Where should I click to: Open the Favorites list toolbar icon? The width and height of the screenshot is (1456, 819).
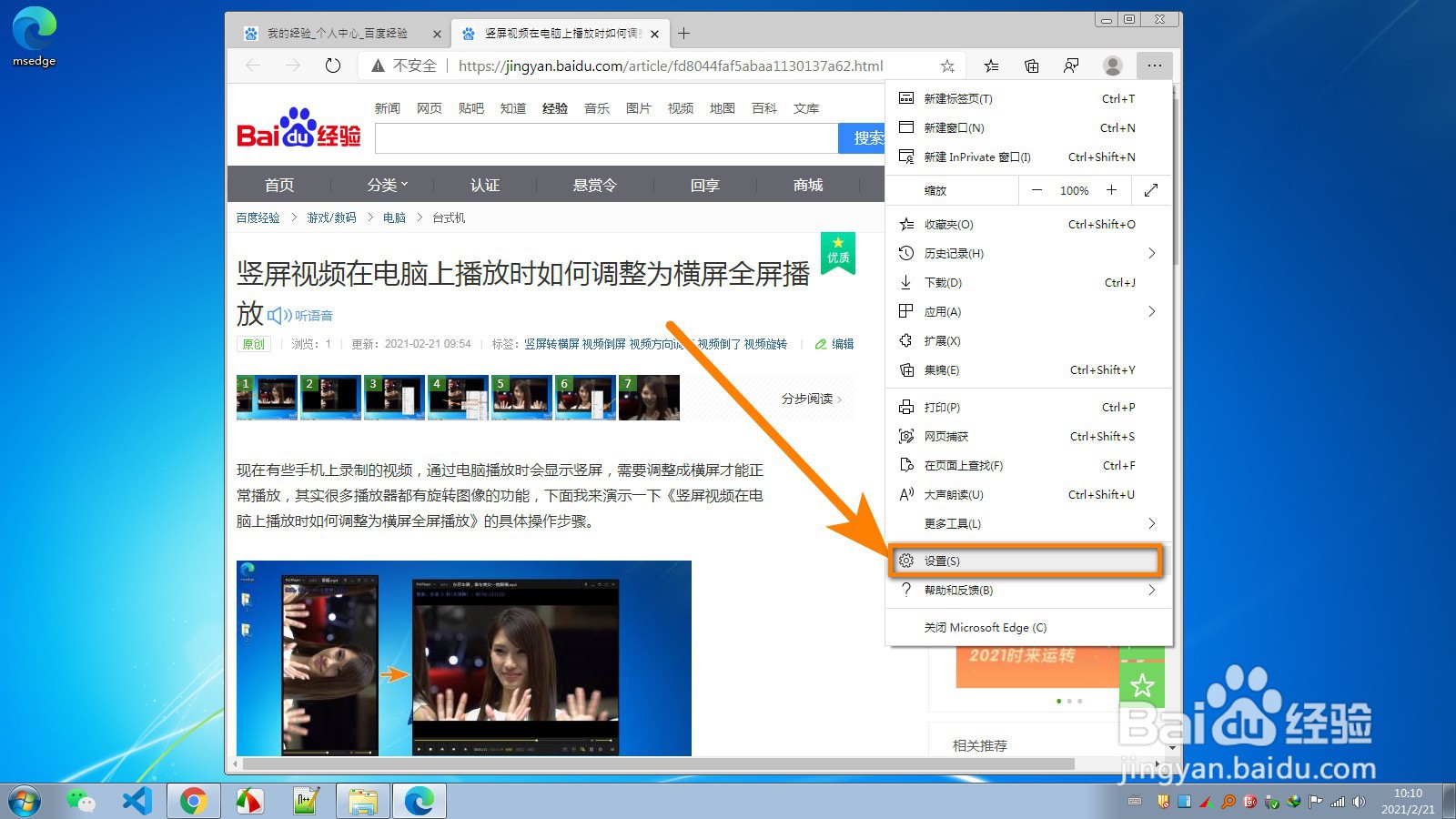click(x=991, y=66)
